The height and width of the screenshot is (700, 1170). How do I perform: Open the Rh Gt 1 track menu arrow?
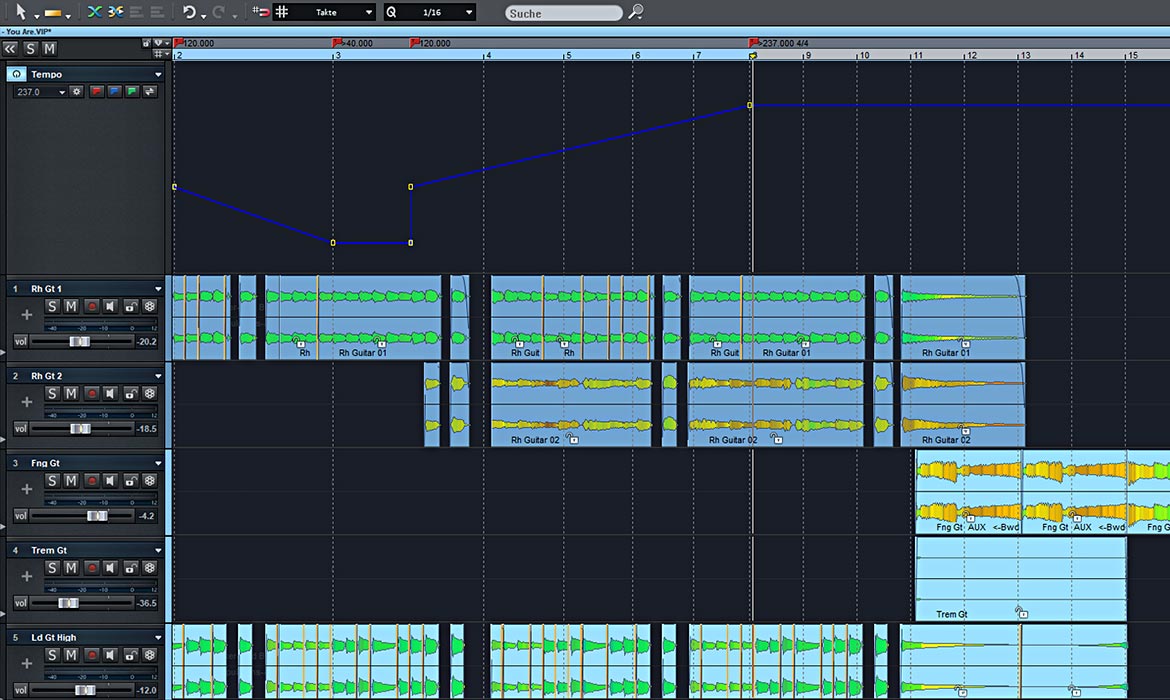(158, 289)
